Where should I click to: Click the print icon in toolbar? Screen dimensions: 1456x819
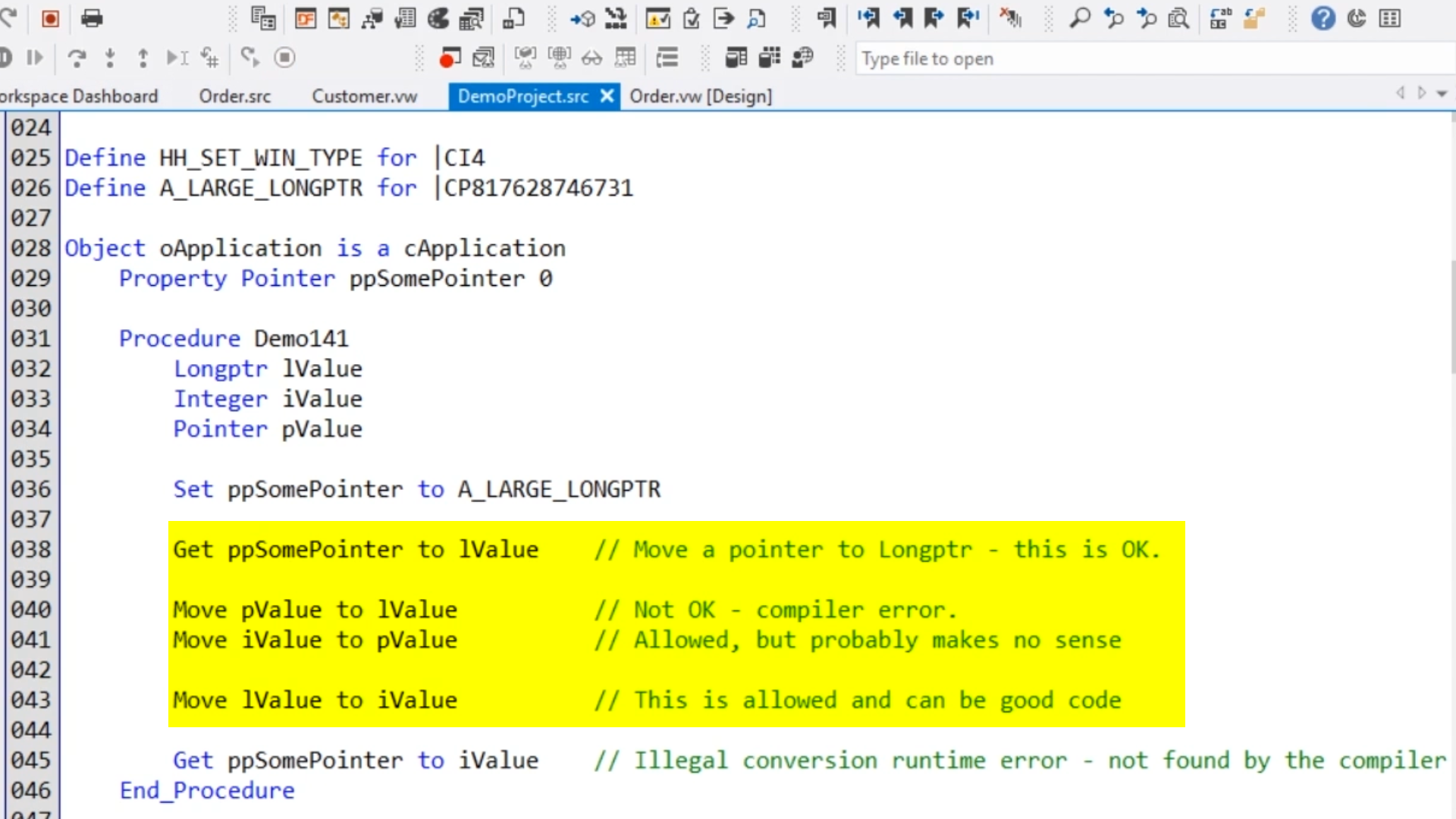92,18
